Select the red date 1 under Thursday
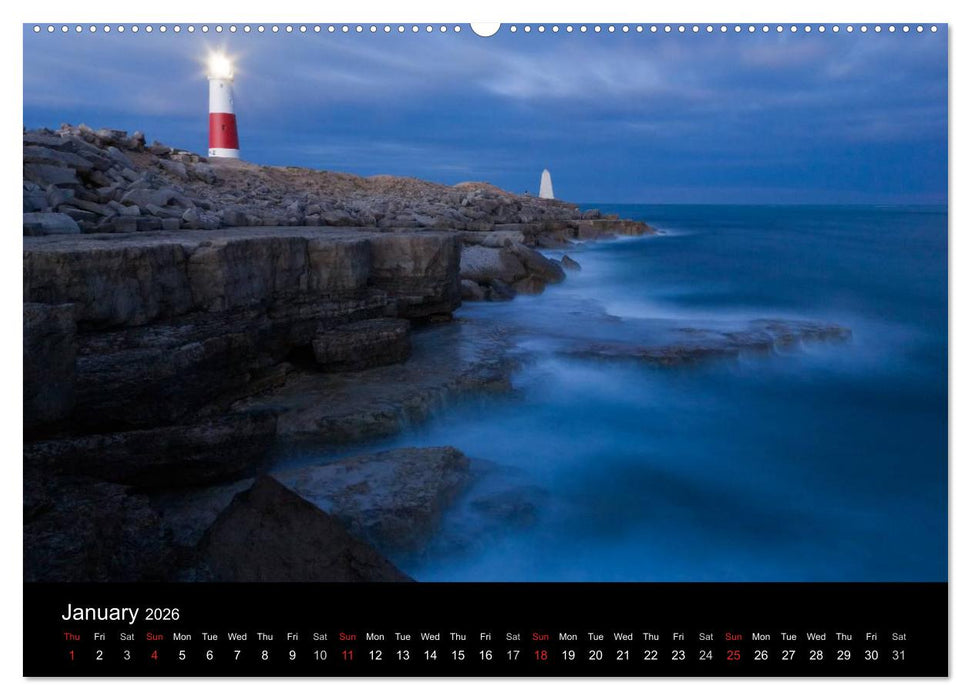This screenshot has width=971, height=700. [x=70, y=654]
